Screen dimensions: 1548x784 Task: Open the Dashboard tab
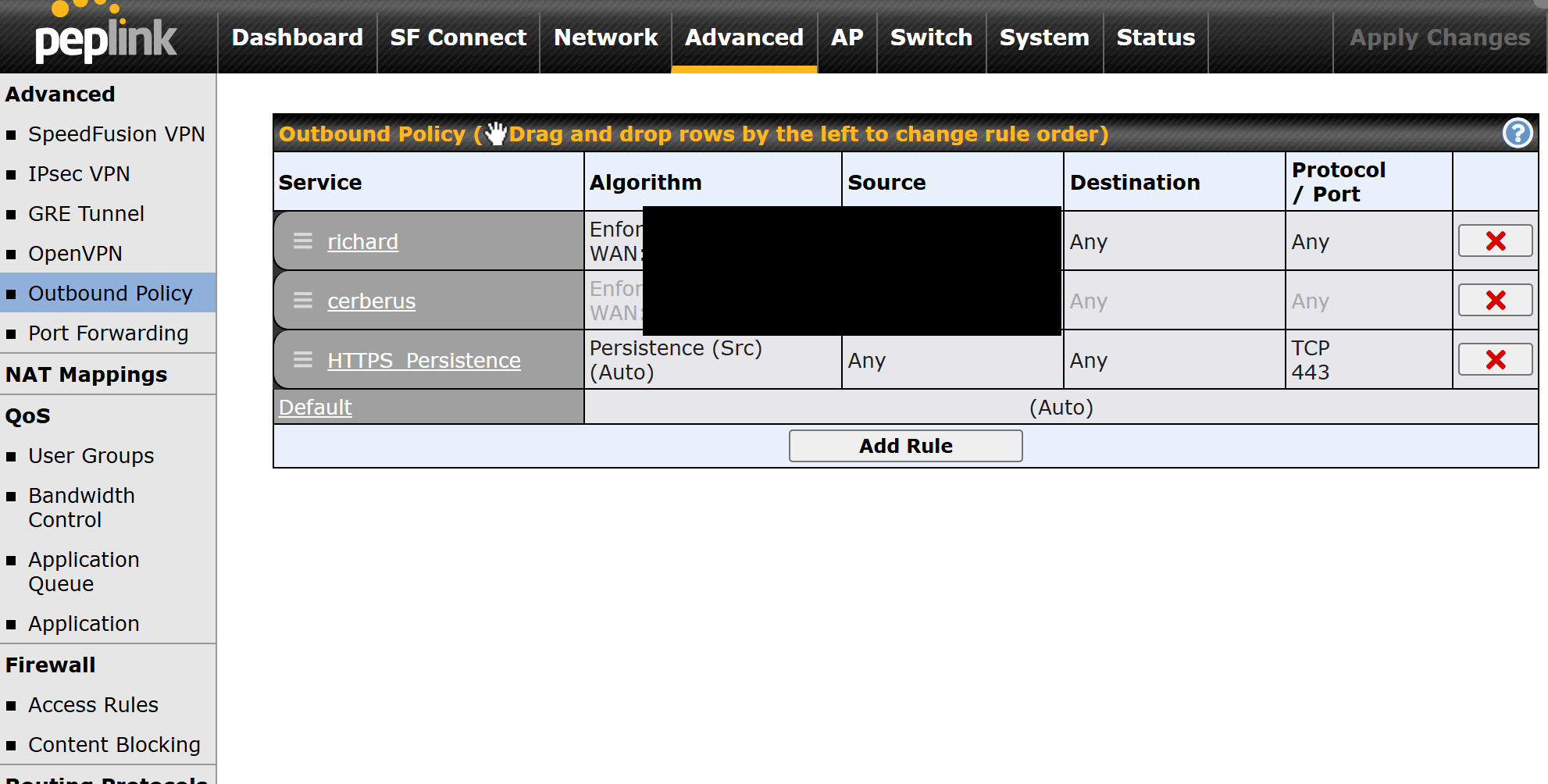297,37
